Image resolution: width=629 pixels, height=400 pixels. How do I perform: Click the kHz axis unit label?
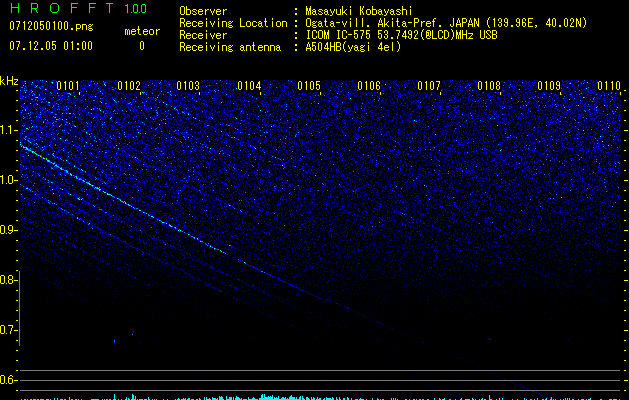click(9, 81)
